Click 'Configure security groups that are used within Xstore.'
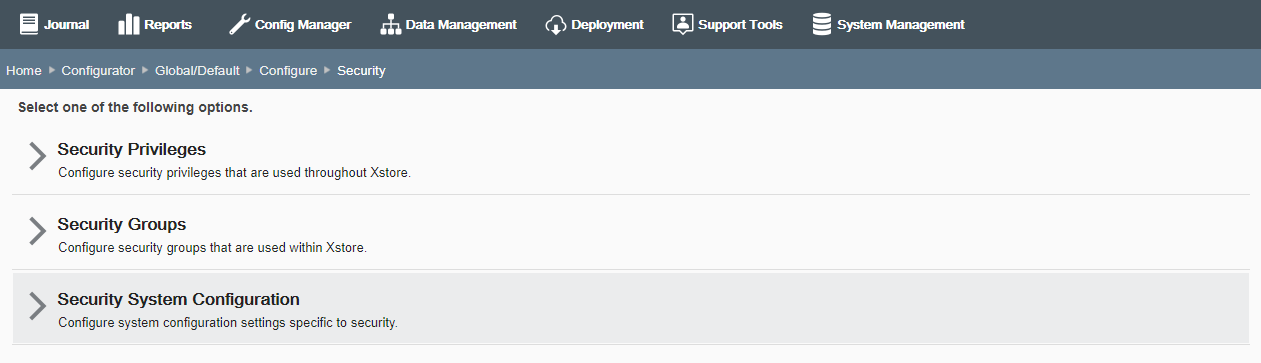Image resolution: width=1261 pixels, height=363 pixels. coord(212,247)
